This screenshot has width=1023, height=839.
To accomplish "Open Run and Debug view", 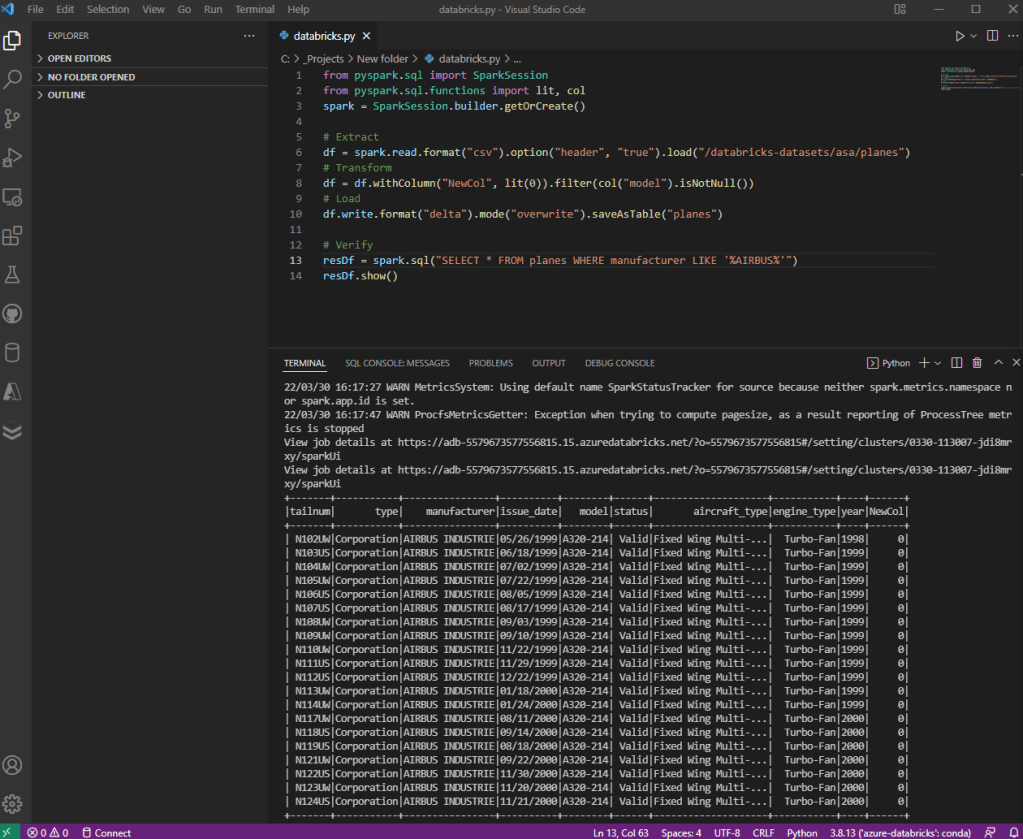I will (13, 157).
